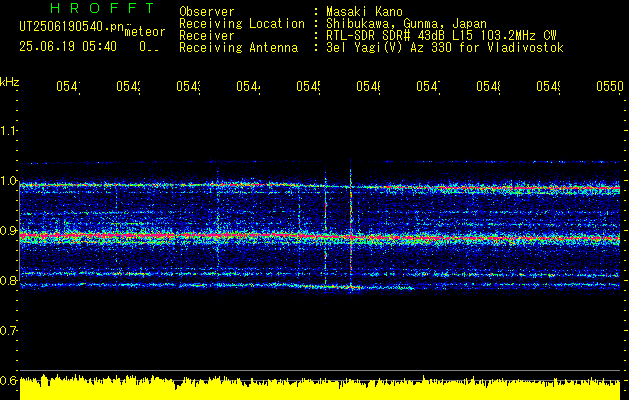Click the 0545 time axis marker
629x400 pixels.
pyautogui.click(x=308, y=87)
